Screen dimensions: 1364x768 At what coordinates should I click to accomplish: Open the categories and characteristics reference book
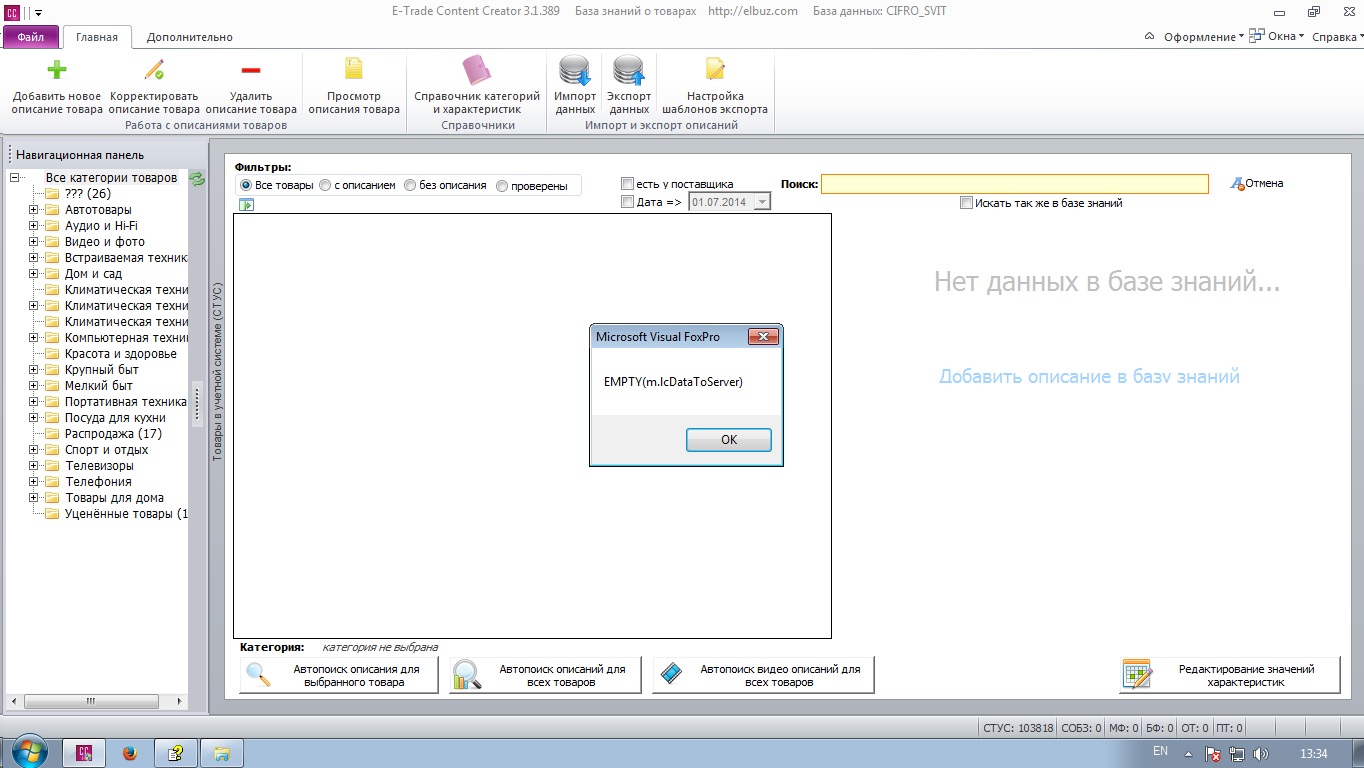click(477, 70)
